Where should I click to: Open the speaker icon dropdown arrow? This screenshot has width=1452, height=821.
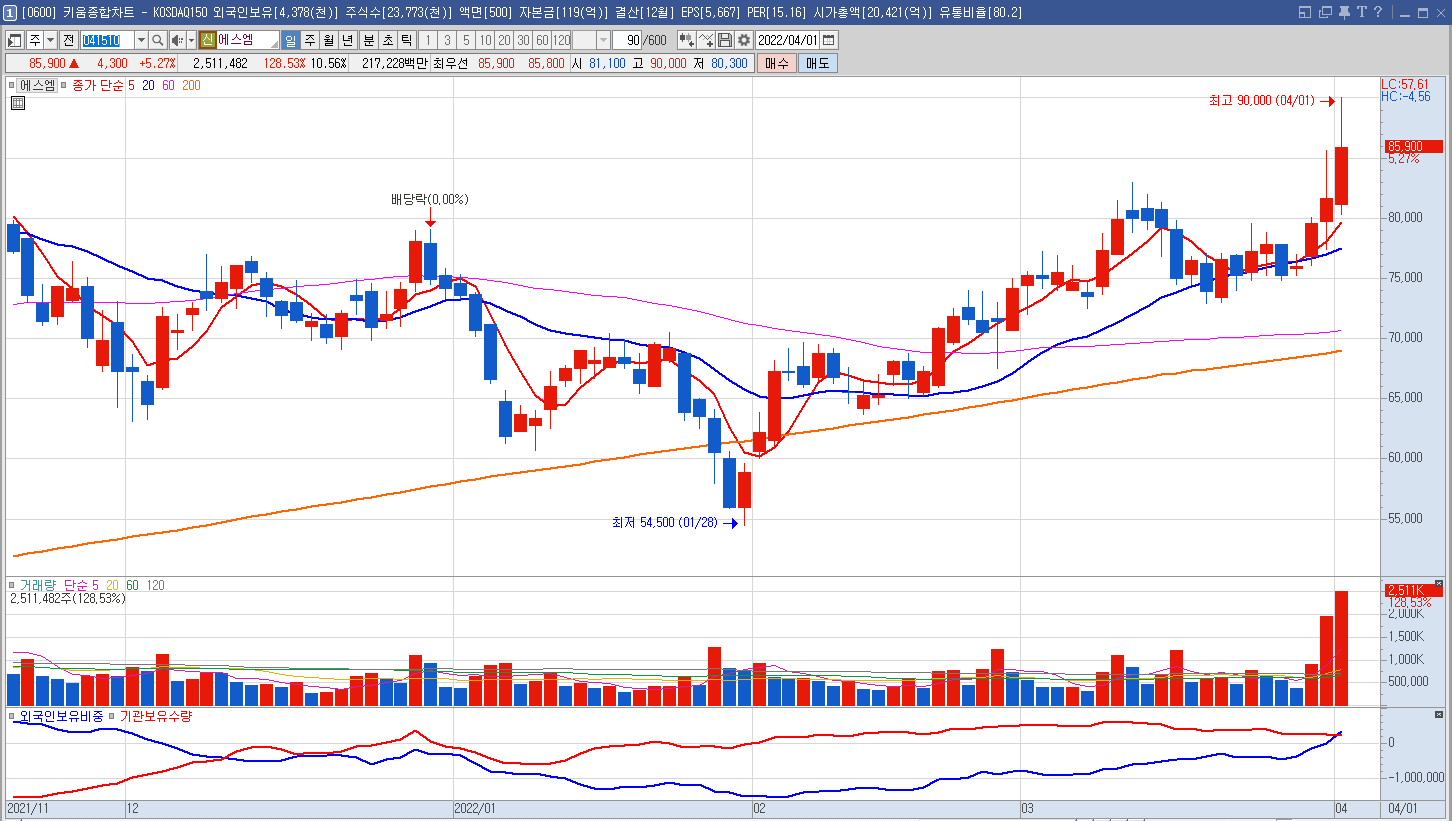point(191,40)
